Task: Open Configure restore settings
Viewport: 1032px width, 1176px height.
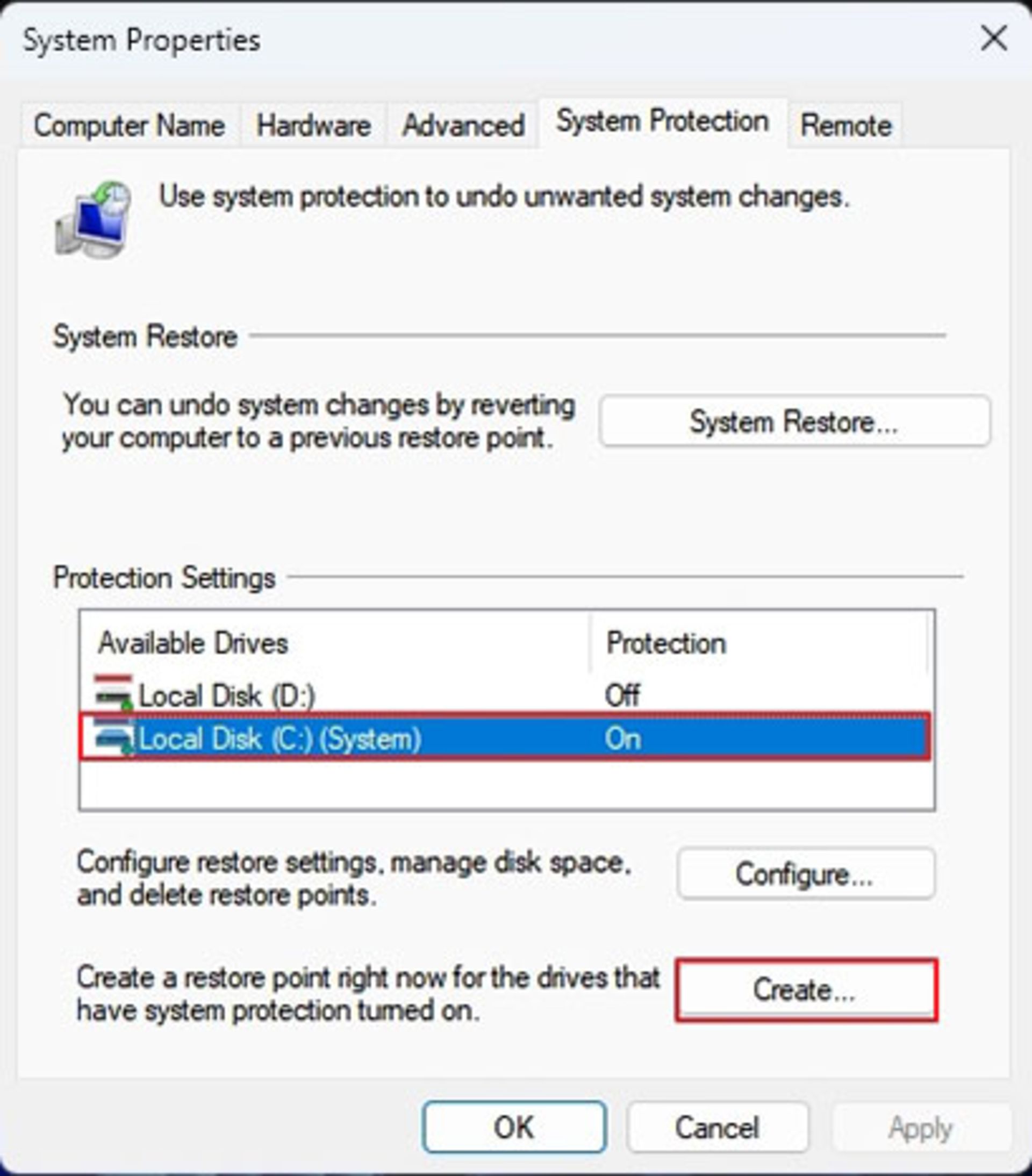Action: coord(806,873)
